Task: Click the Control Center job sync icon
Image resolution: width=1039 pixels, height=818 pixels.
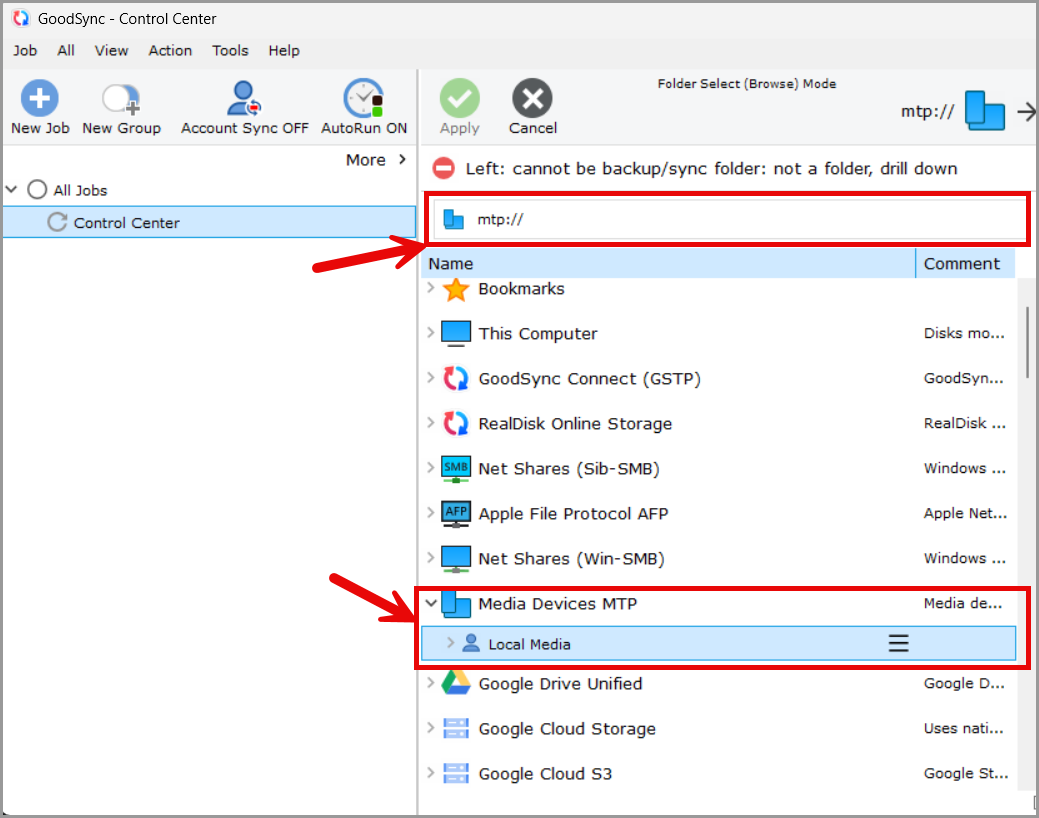Action: coord(57,222)
